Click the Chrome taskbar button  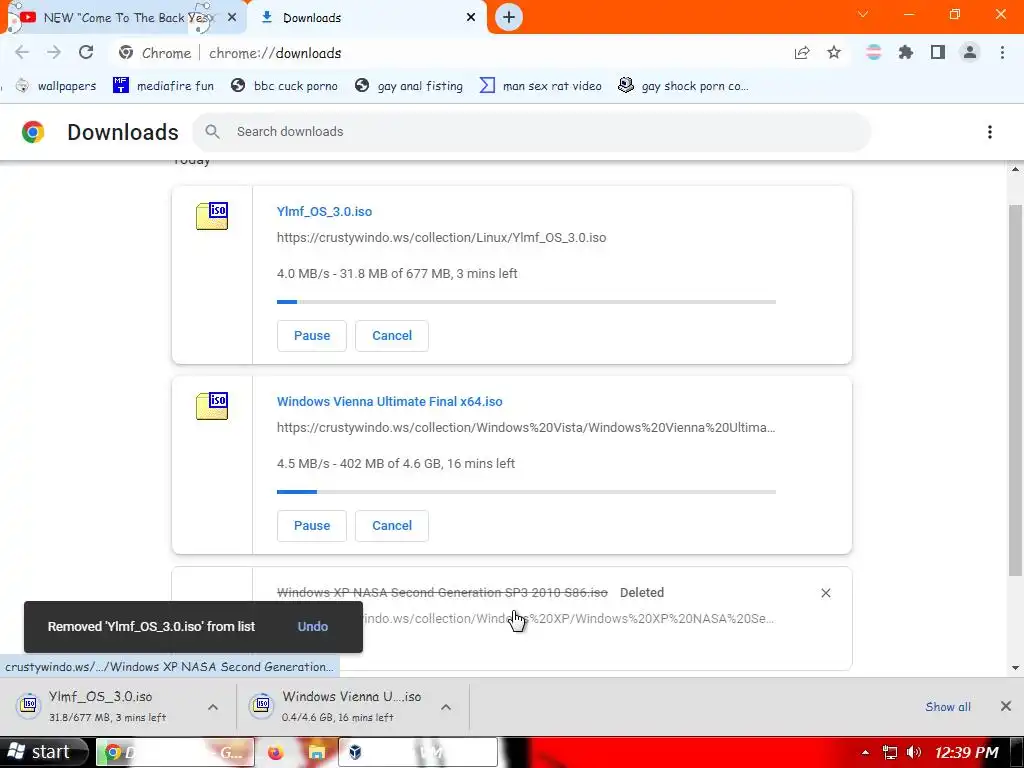176,752
